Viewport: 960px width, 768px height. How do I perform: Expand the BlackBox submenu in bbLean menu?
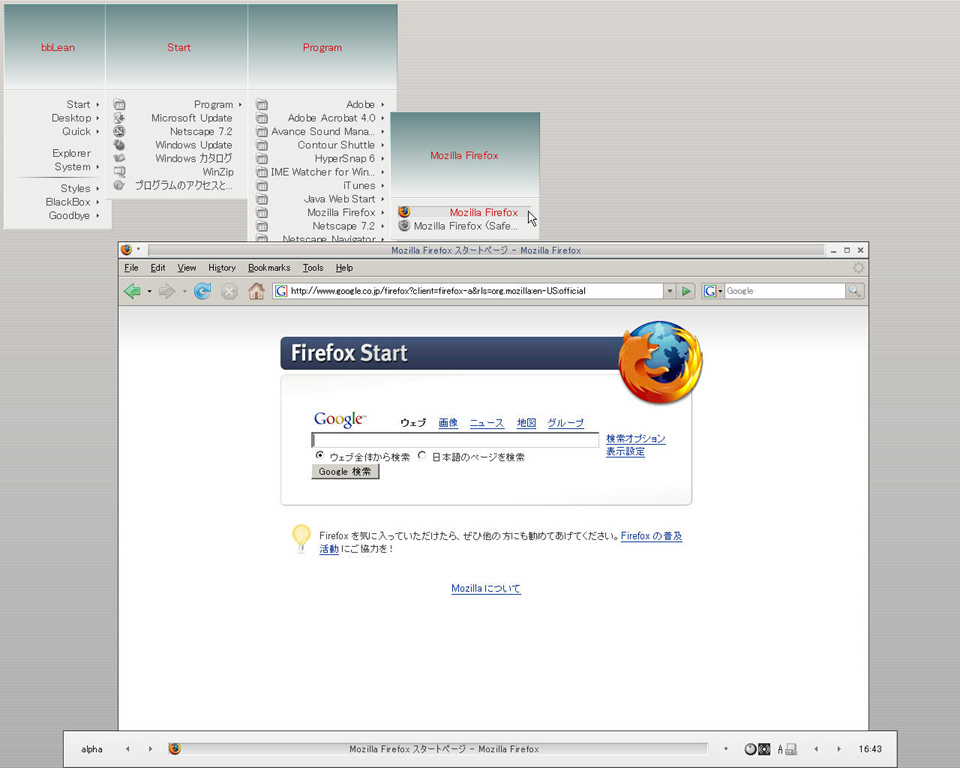point(72,201)
